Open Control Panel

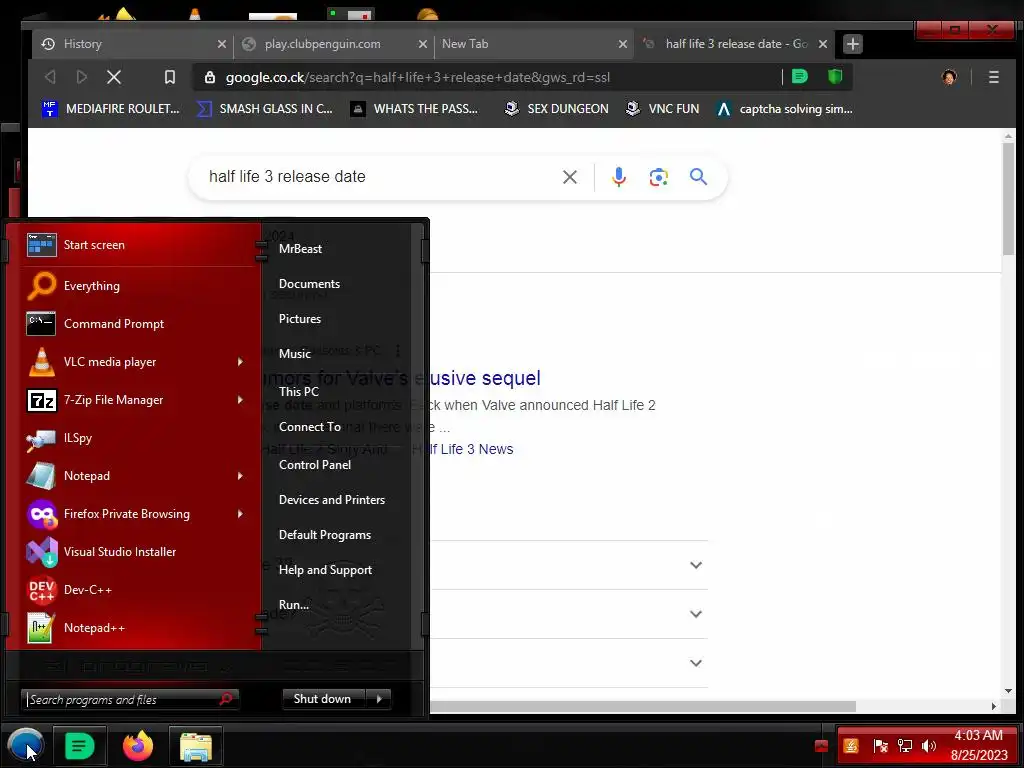(315, 465)
